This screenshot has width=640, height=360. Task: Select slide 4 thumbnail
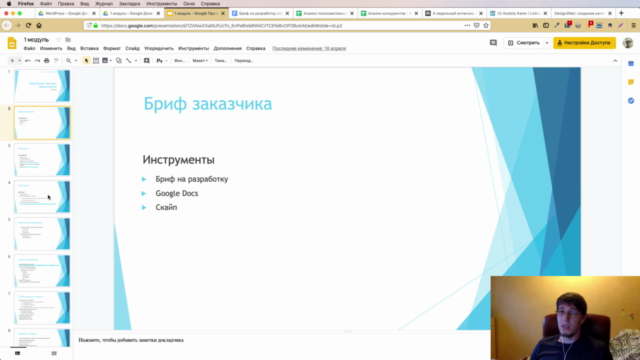[x=42, y=197]
